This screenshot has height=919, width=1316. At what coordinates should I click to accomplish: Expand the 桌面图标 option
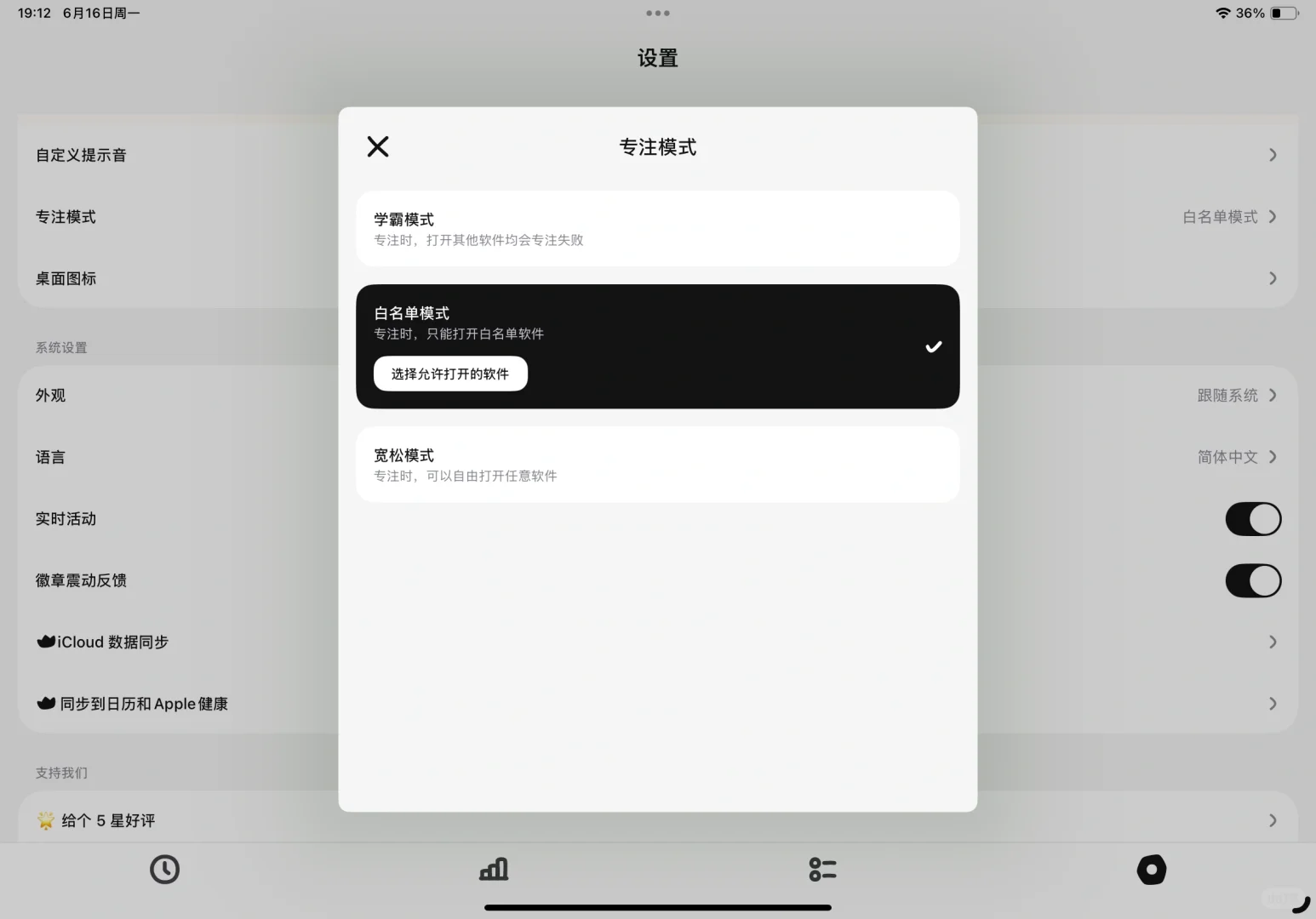coord(1272,278)
